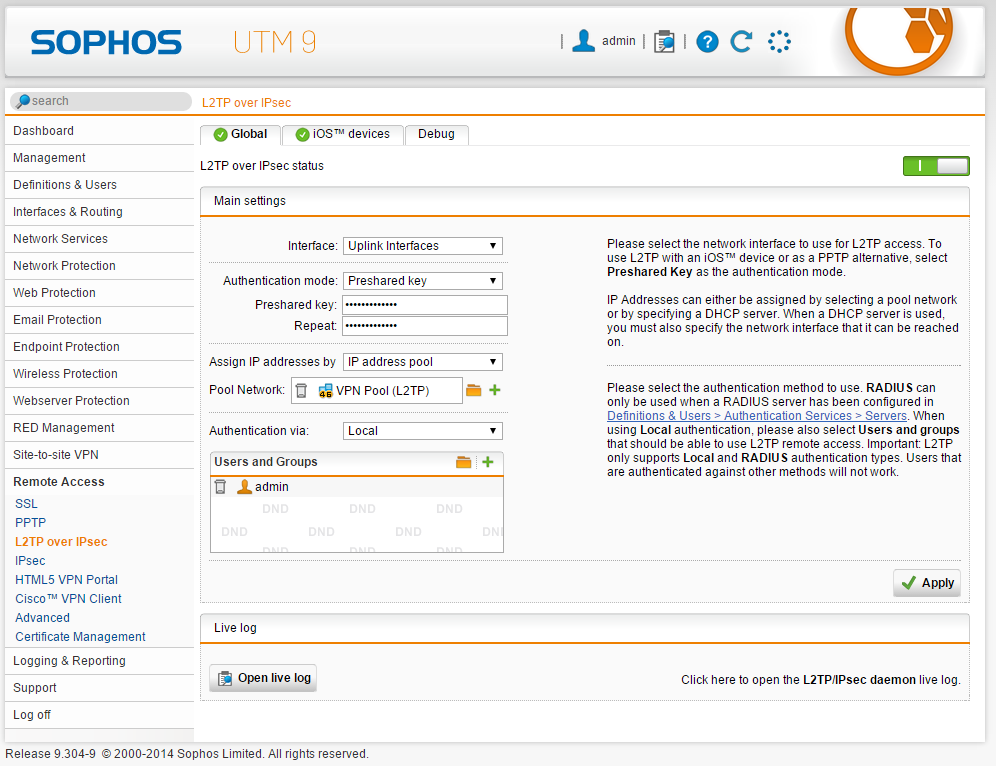This screenshot has width=996, height=766.
Task: Open the Authentication via dropdown
Action: point(423,431)
